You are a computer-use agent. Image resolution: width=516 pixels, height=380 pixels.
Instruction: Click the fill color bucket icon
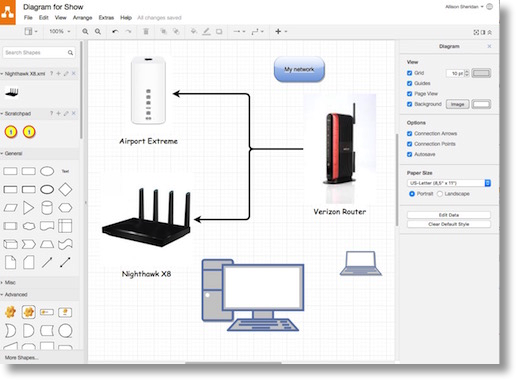193,31
